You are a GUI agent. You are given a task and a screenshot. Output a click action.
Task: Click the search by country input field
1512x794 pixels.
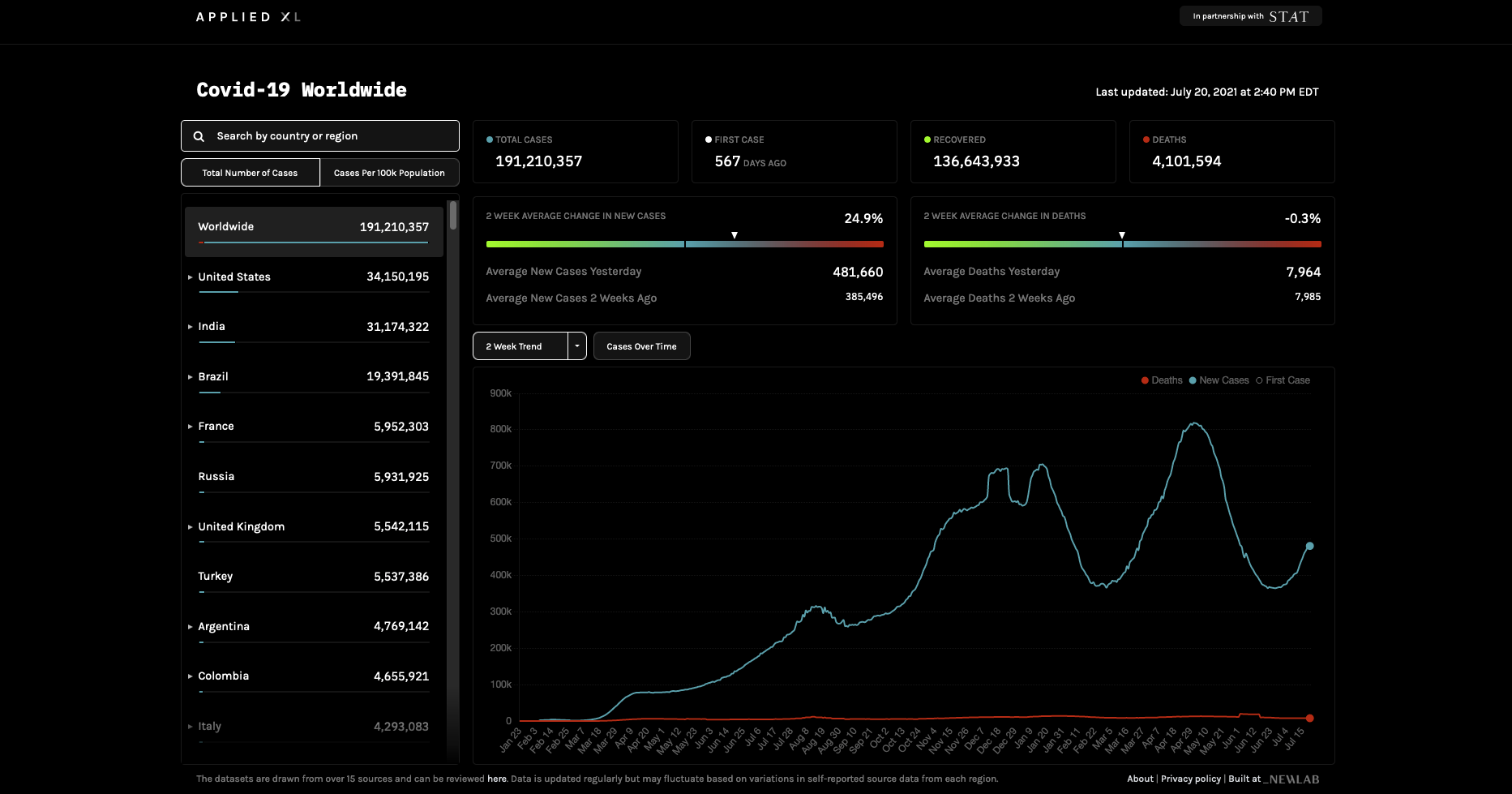click(x=320, y=136)
